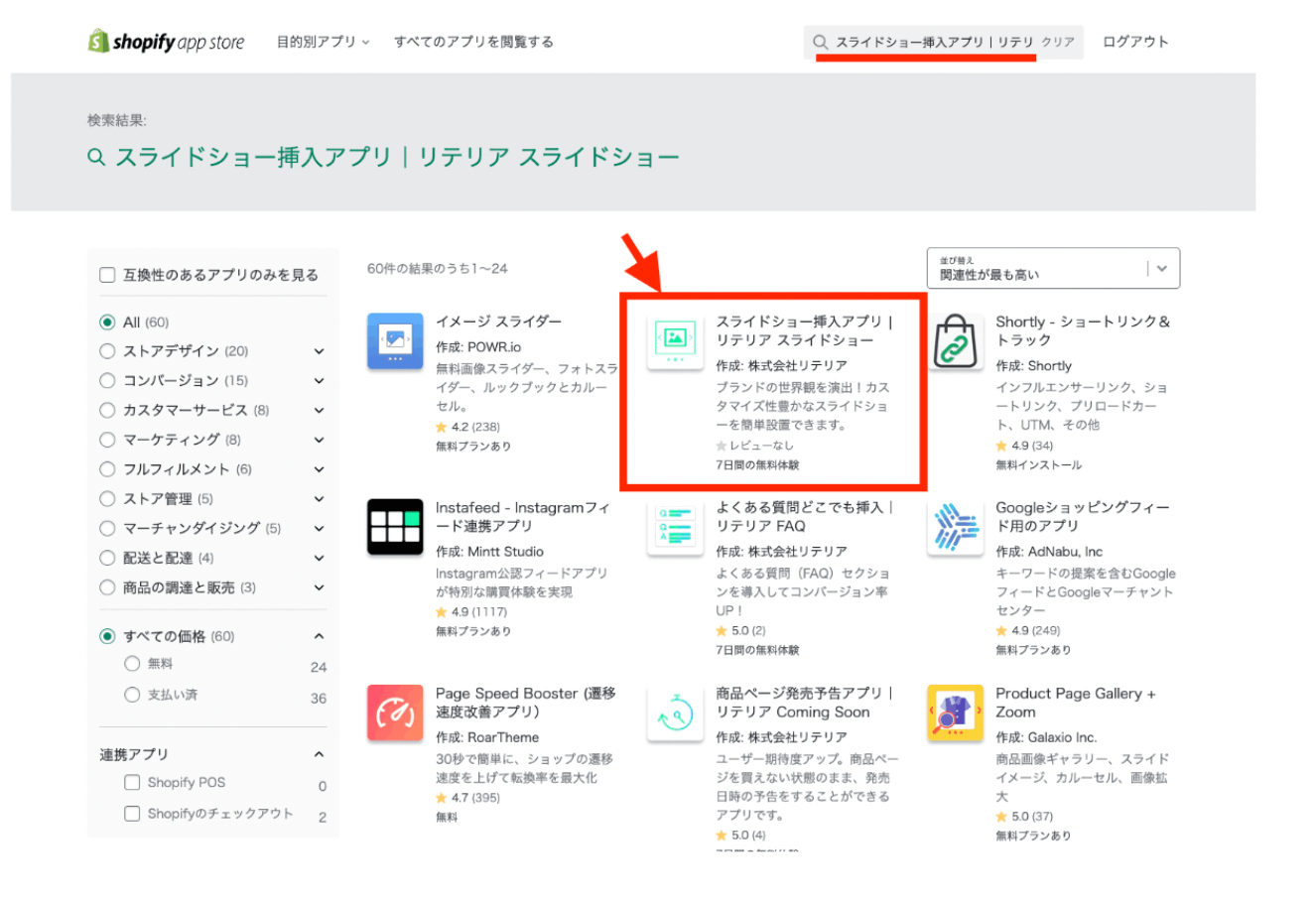The image size is (1316, 906).
Task: Click the 4.2 (238) rating of イメージ スライダー
Action: point(467,427)
